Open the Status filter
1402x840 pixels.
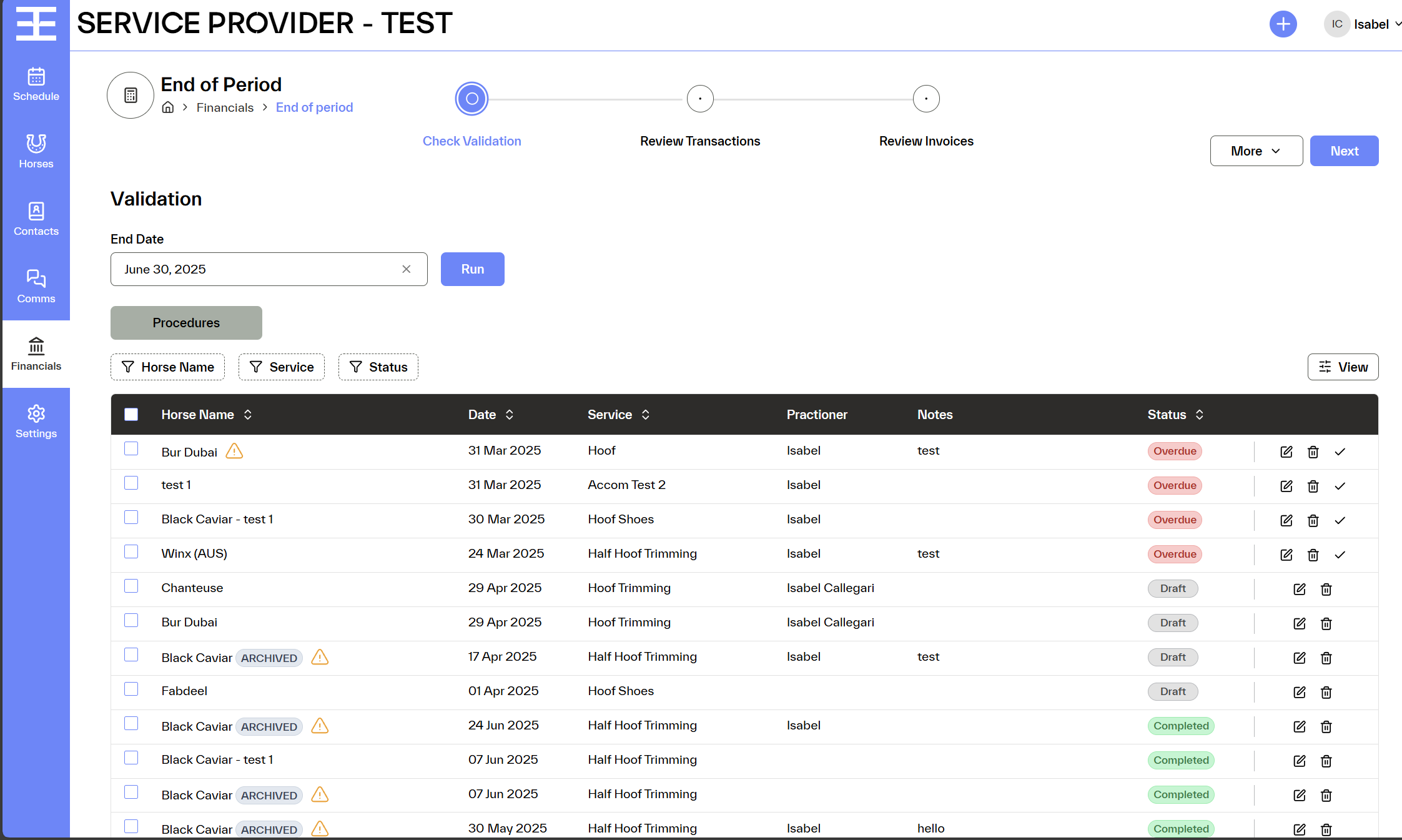click(x=378, y=367)
